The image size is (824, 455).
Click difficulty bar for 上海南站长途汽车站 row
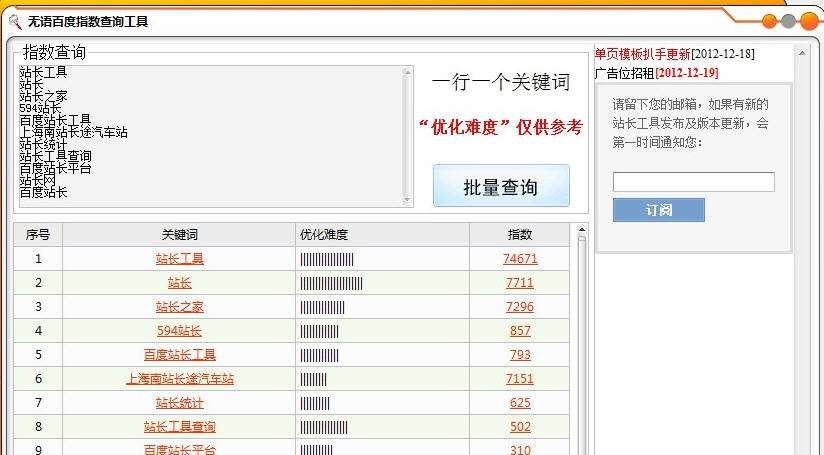[x=314, y=379]
